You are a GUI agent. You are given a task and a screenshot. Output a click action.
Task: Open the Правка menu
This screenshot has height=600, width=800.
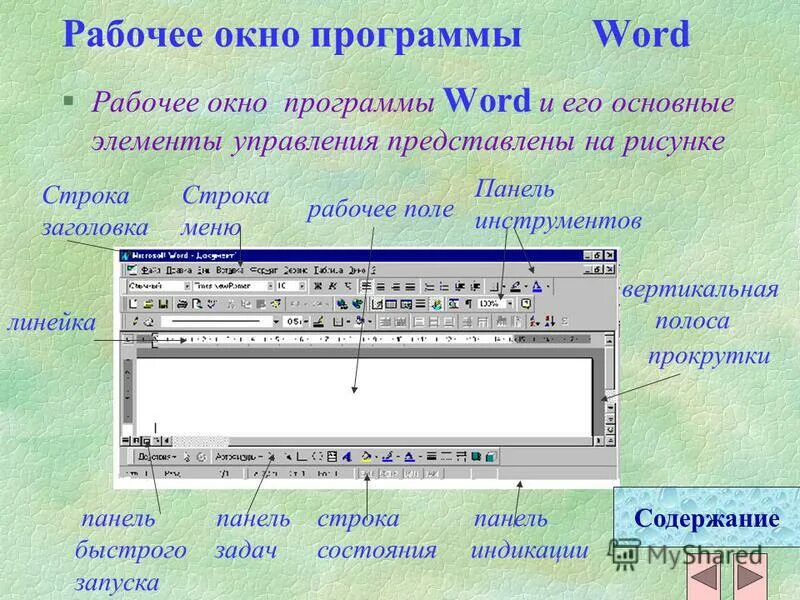179,270
